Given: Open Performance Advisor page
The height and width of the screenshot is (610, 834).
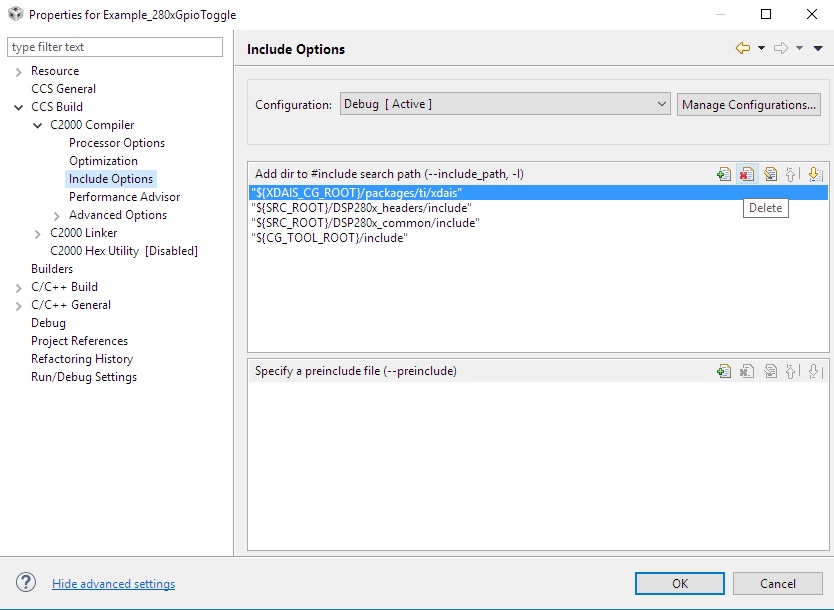Looking at the screenshot, I should pos(124,197).
